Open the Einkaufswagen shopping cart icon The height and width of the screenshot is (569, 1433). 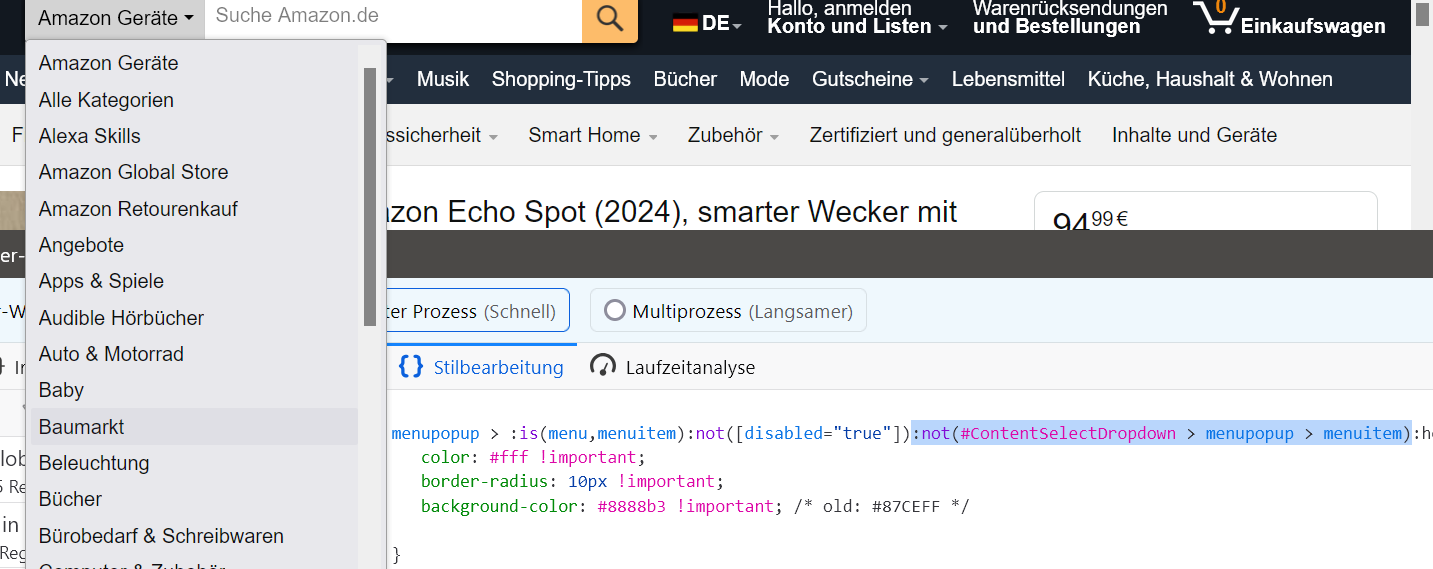point(1216,18)
